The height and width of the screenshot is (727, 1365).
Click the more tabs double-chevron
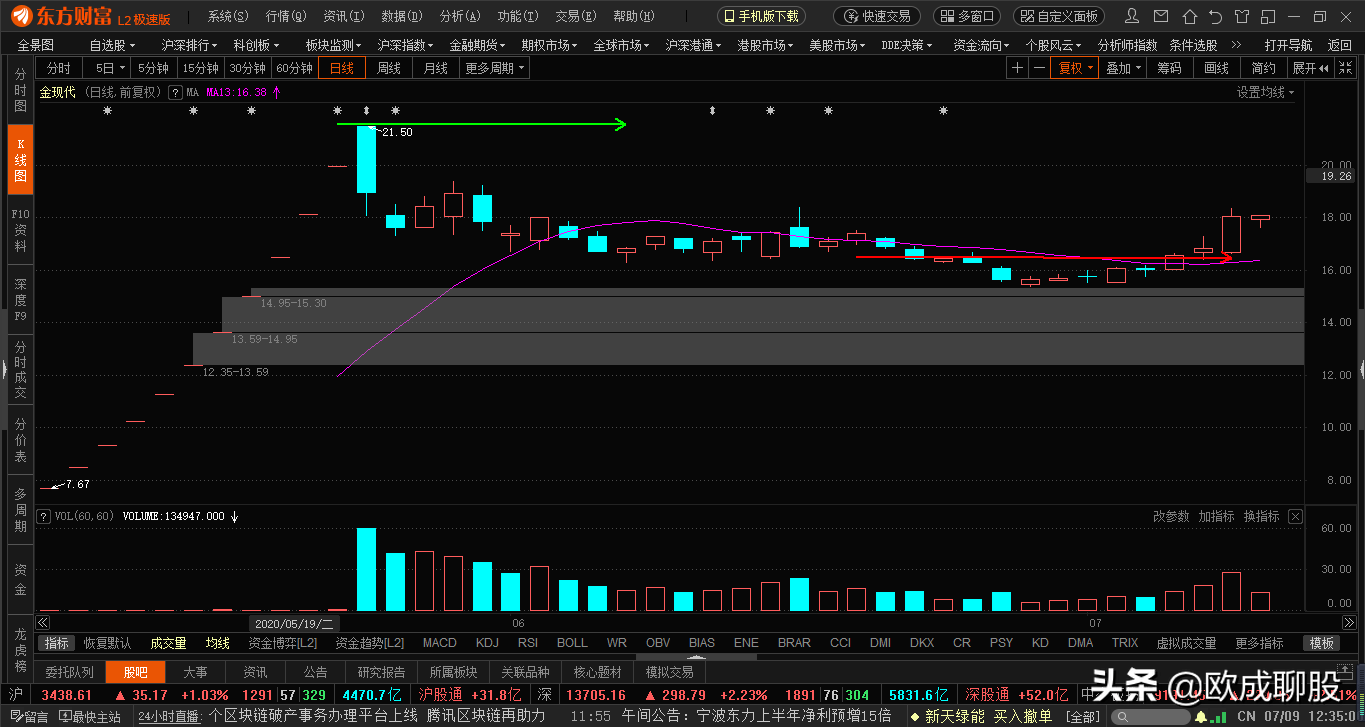coord(1237,45)
